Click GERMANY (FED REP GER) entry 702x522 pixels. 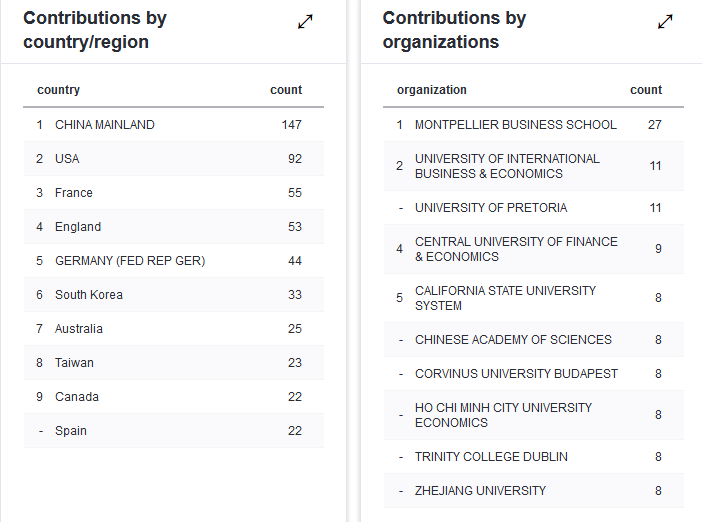tap(129, 261)
